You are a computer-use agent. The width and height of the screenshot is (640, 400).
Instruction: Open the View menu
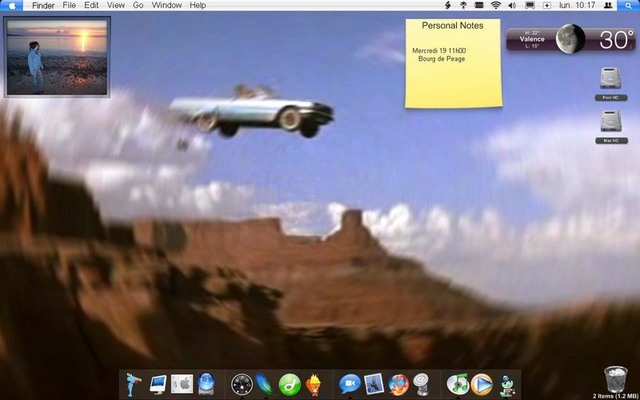tap(116, 5)
